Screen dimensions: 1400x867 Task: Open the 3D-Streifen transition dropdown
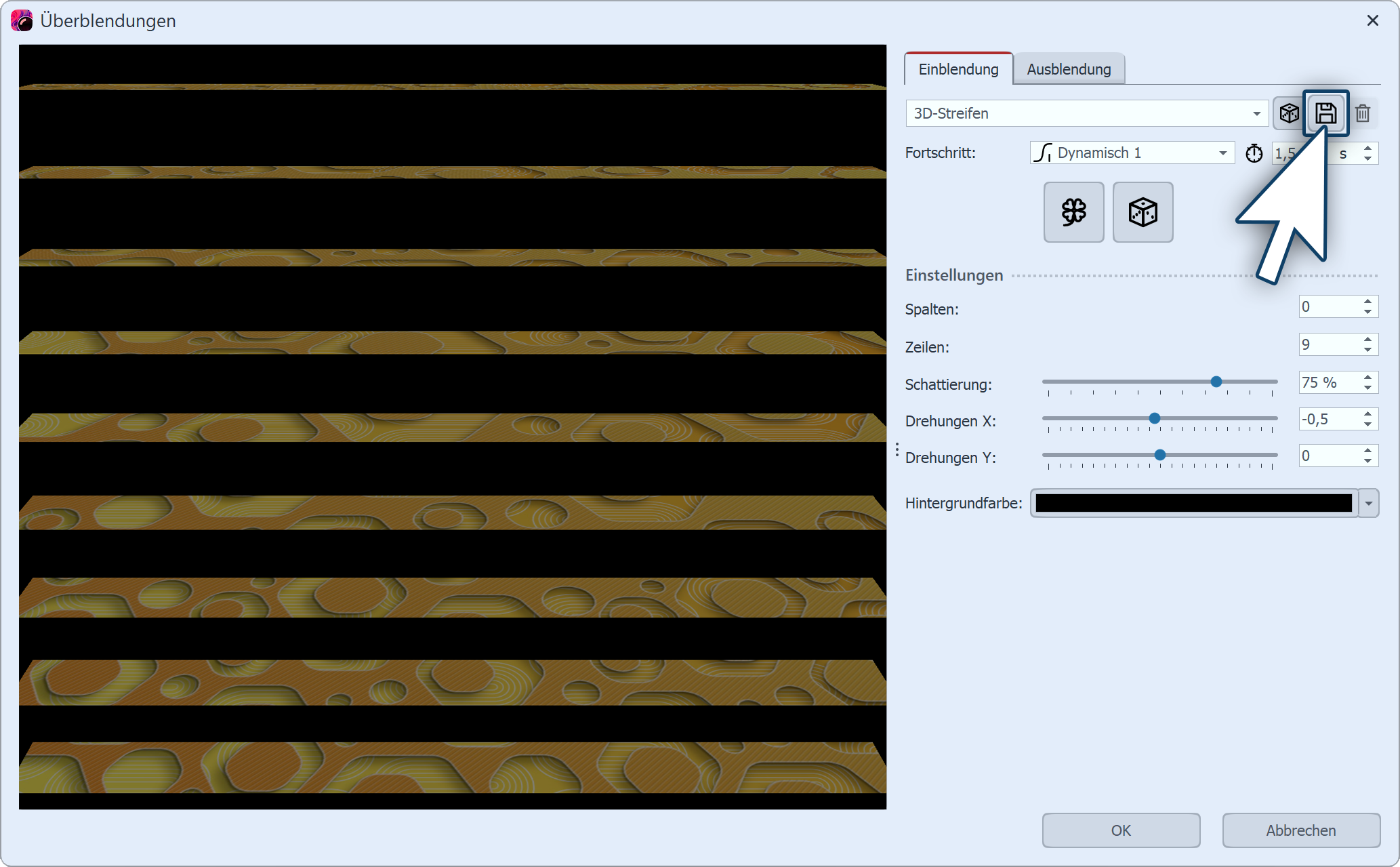pyautogui.click(x=1256, y=113)
